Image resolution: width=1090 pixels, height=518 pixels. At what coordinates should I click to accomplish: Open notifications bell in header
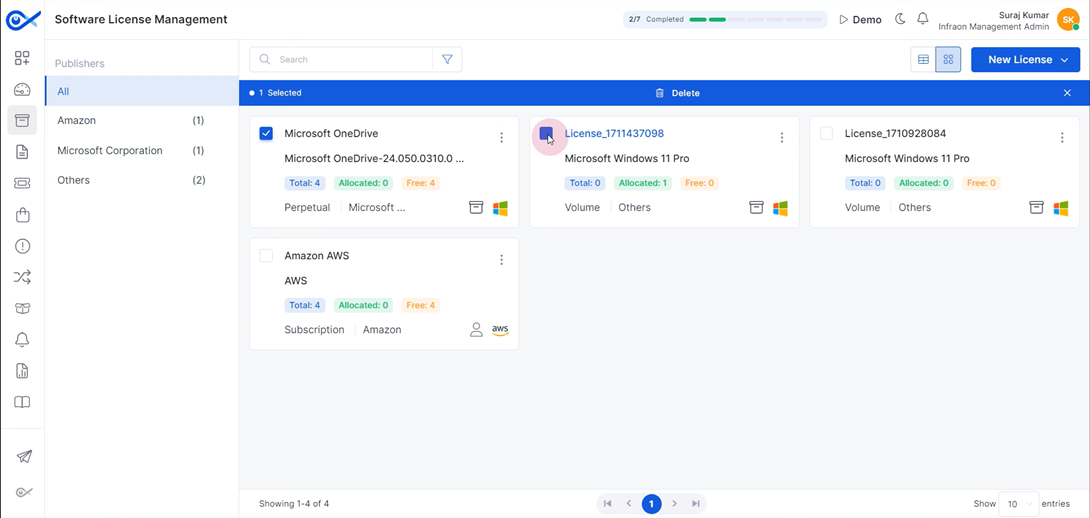(923, 19)
